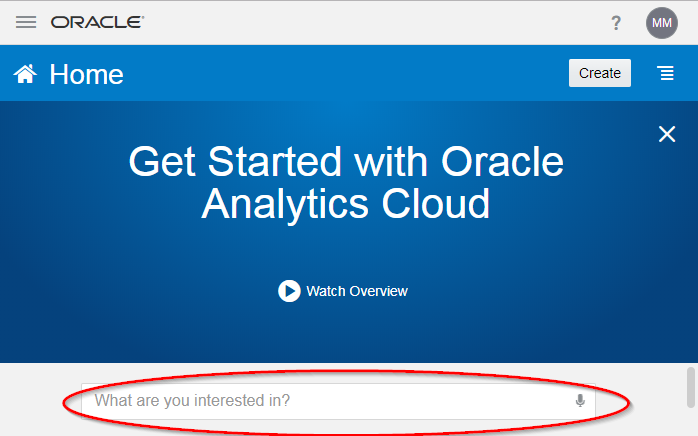Image resolution: width=698 pixels, height=436 pixels.
Task: Dismiss the Get Started banner with X
Action: [x=667, y=134]
